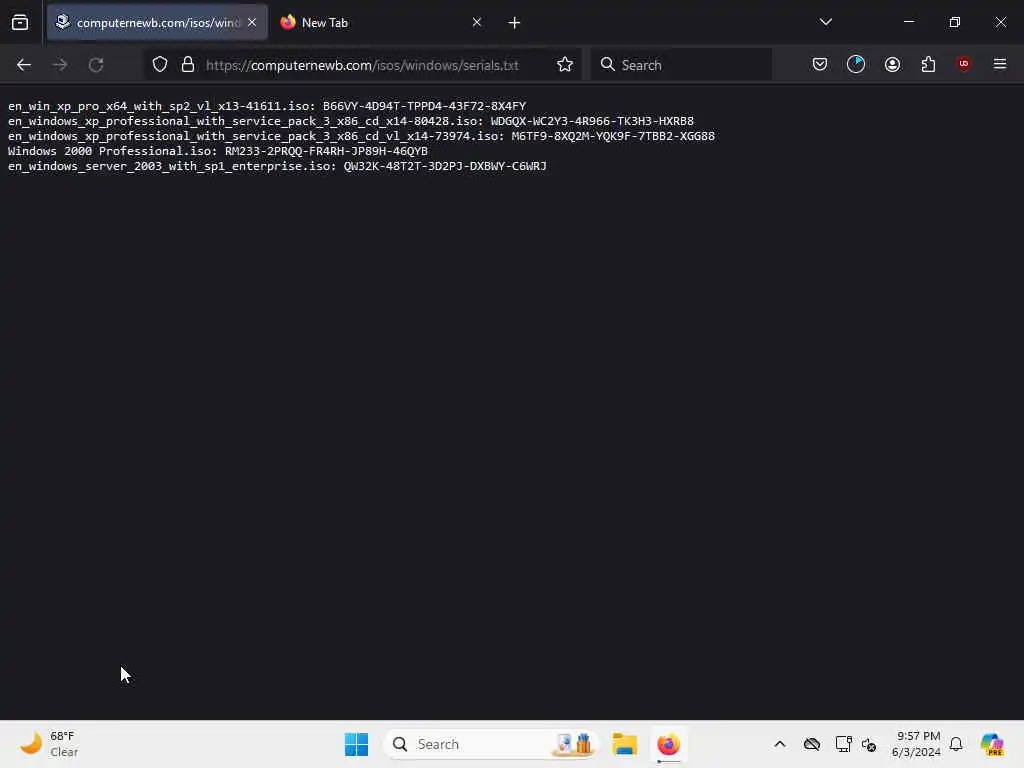Open File Explorer from the taskbar
Screen dimensions: 1024x768
pos(625,744)
